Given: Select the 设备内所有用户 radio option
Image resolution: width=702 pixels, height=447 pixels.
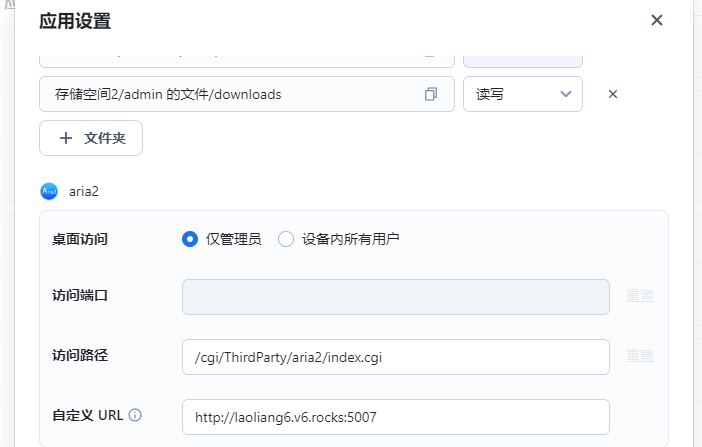Looking at the screenshot, I should click(286, 239).
